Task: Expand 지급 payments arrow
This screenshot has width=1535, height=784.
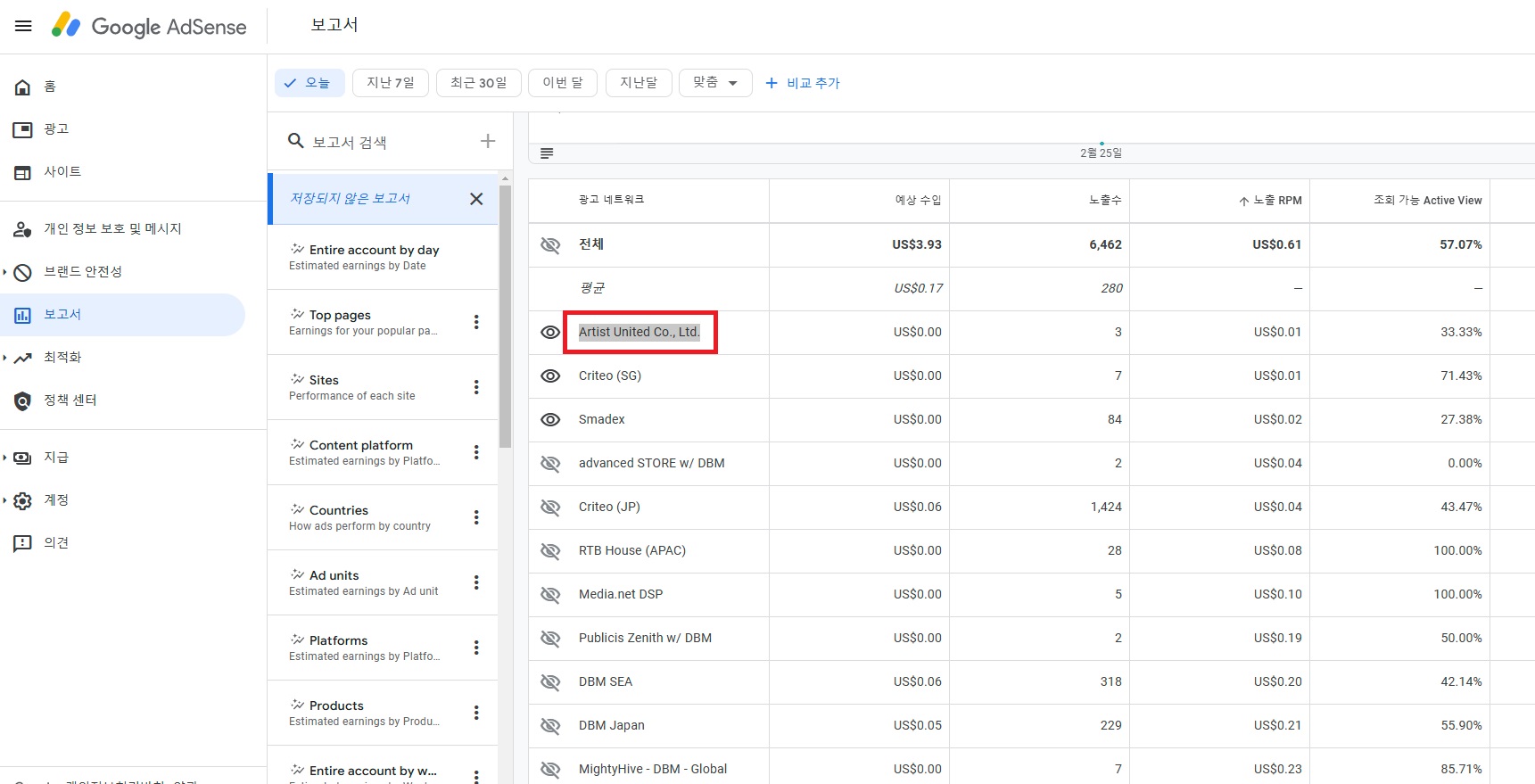Action: point(4,458)
